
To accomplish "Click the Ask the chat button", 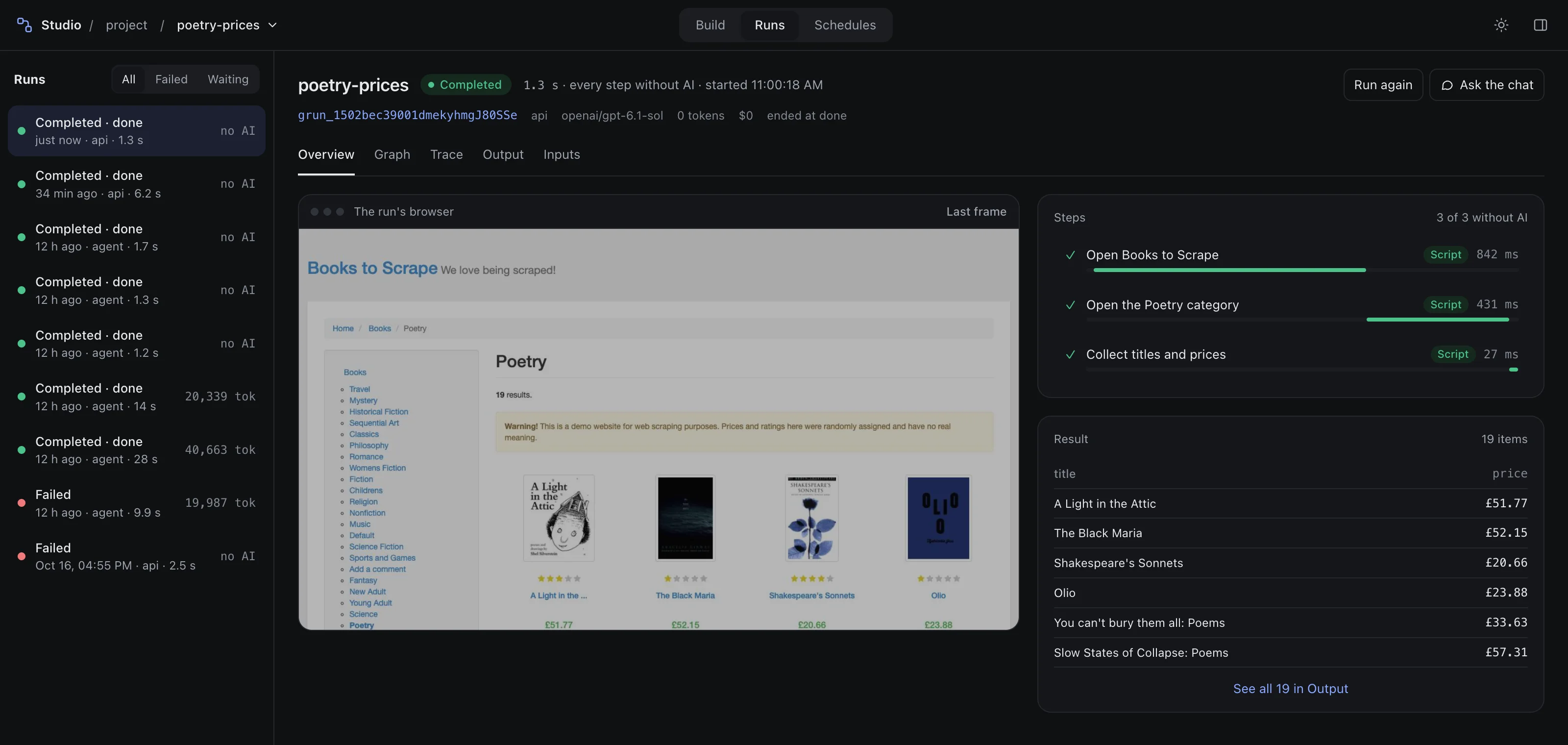I will (x=1486, y=85).
